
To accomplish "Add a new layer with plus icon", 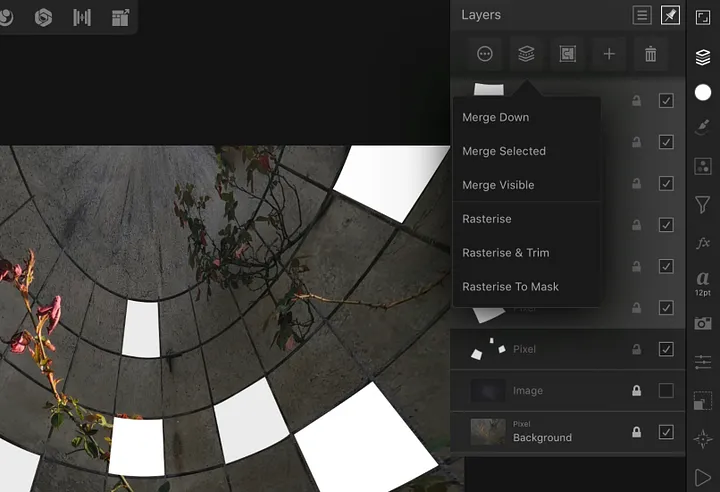I will pyautogui.click(x=609, y=55).
